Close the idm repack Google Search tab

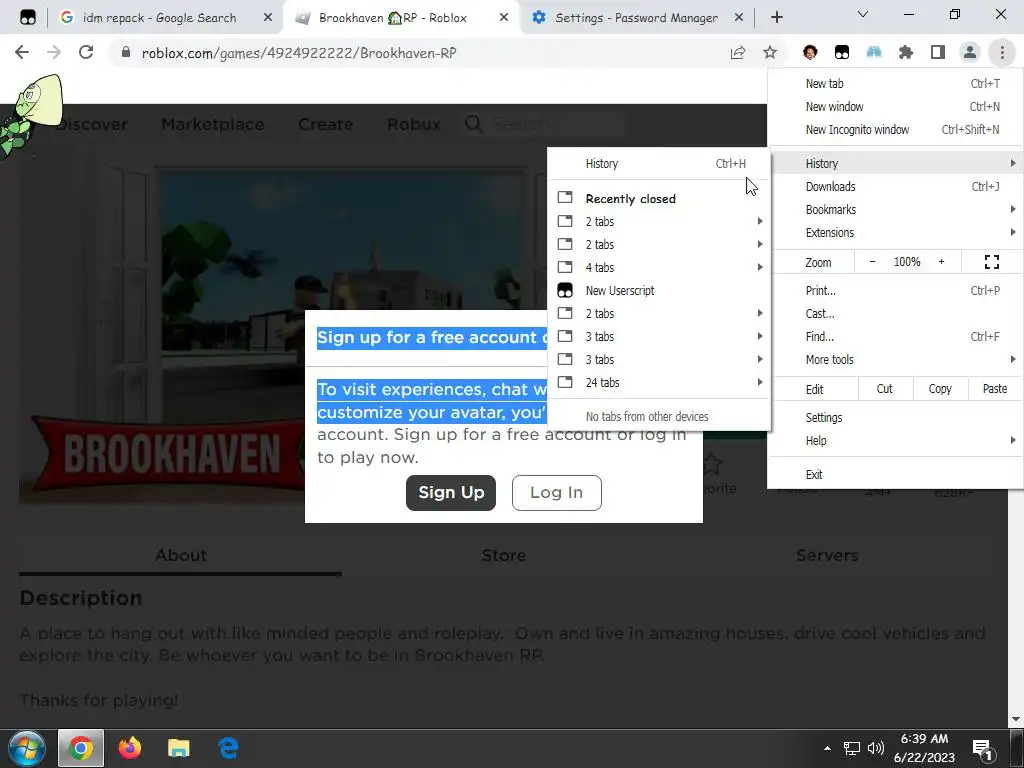point(268,18)
